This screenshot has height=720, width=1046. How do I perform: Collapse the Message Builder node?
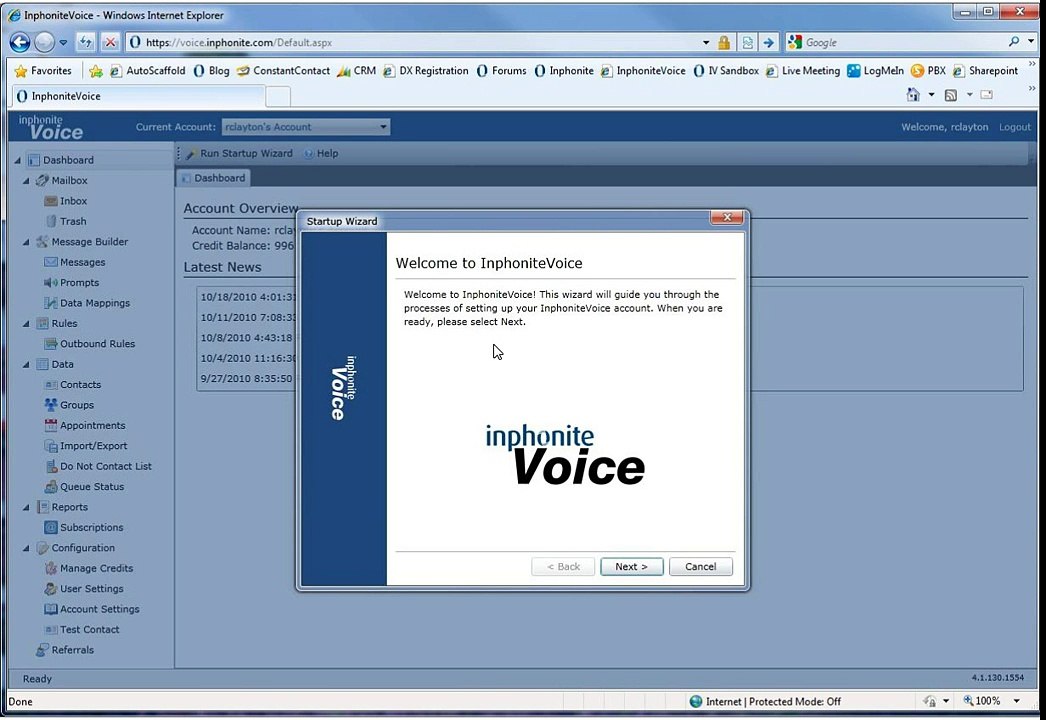click(x=26, y=242)
